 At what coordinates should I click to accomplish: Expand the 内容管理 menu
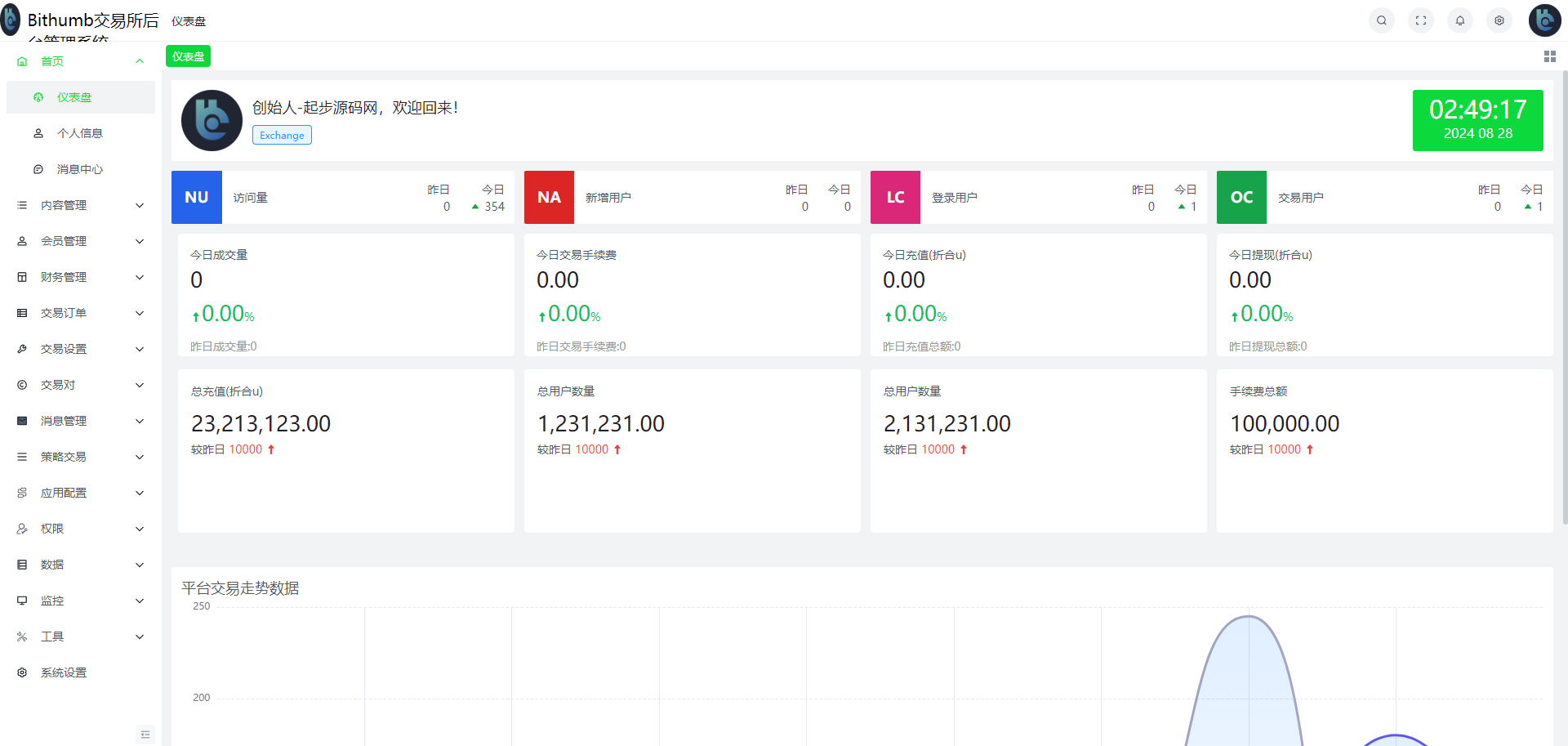pyautogui.click(x=80, y=205)
